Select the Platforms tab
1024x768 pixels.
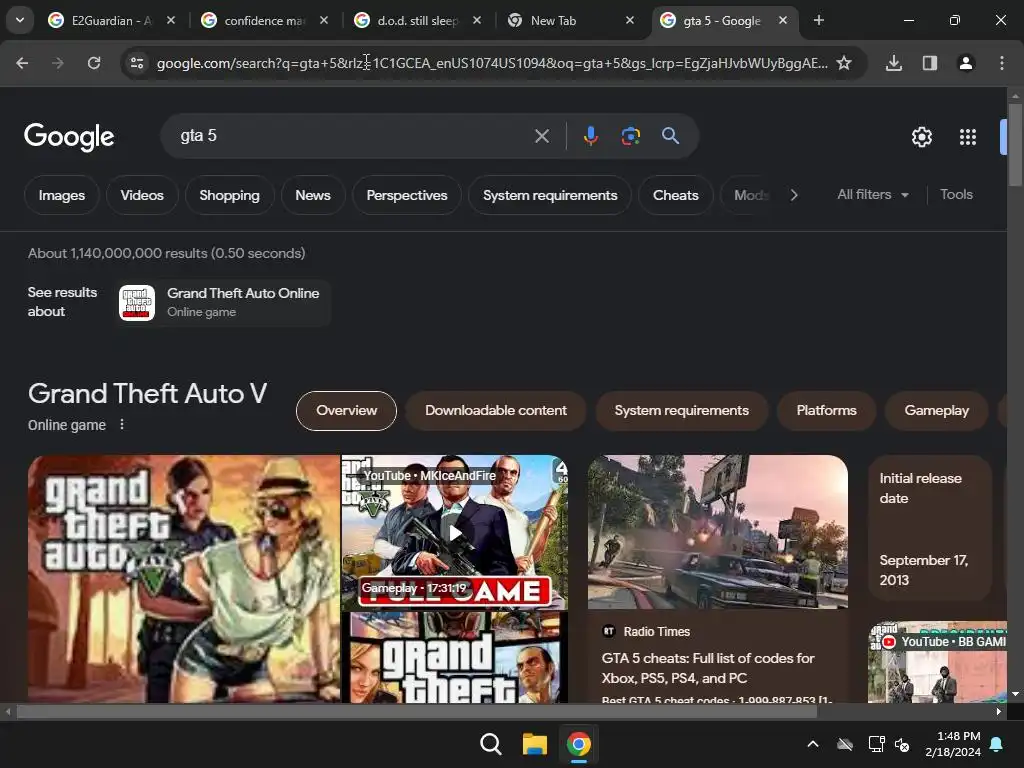pyautogui.click(x=826, y=410)
